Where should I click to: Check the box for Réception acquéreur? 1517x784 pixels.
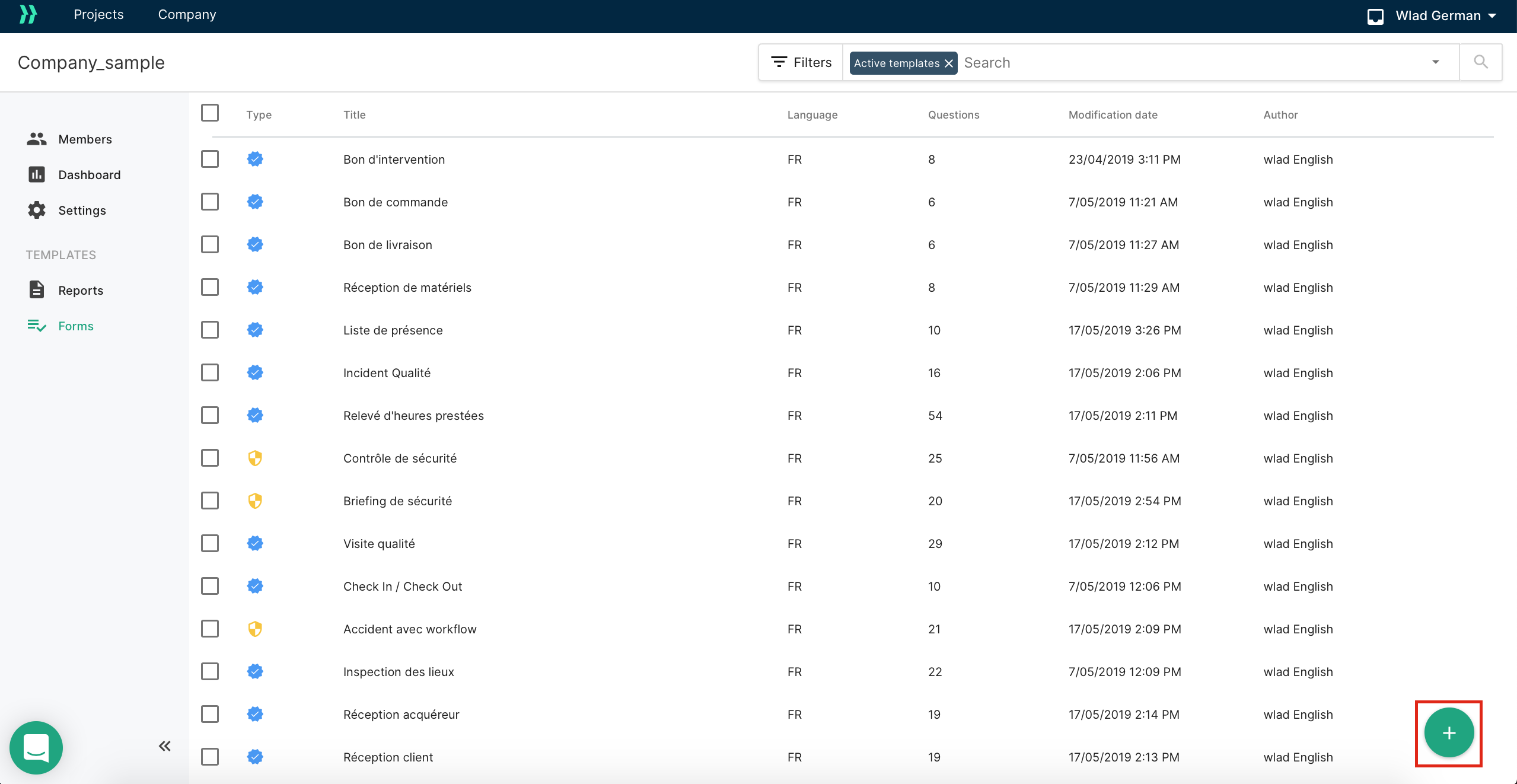pos(210,714)
